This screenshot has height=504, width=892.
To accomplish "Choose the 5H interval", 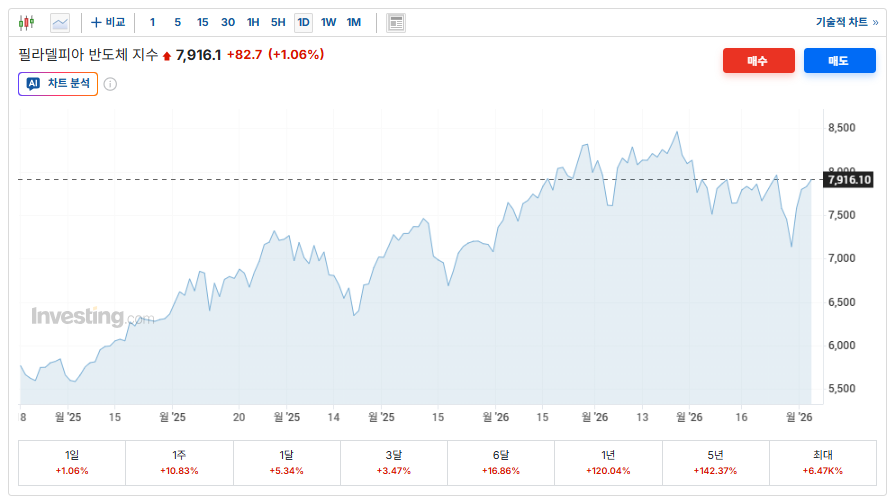I will coord(278,22).
